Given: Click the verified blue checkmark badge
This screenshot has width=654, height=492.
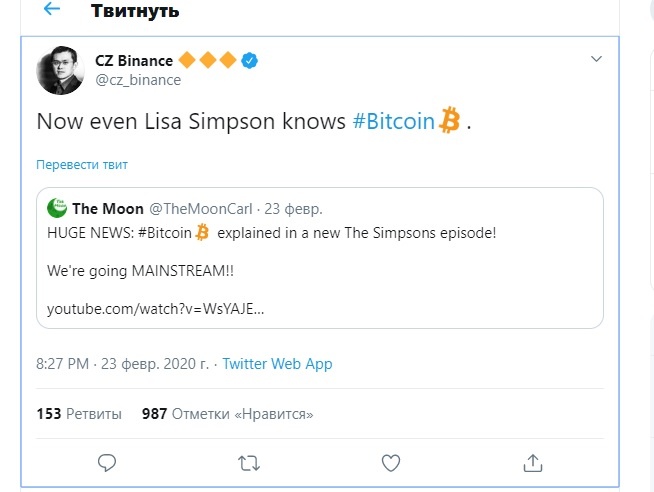Looking at the screenshot, I should point(251,61).
